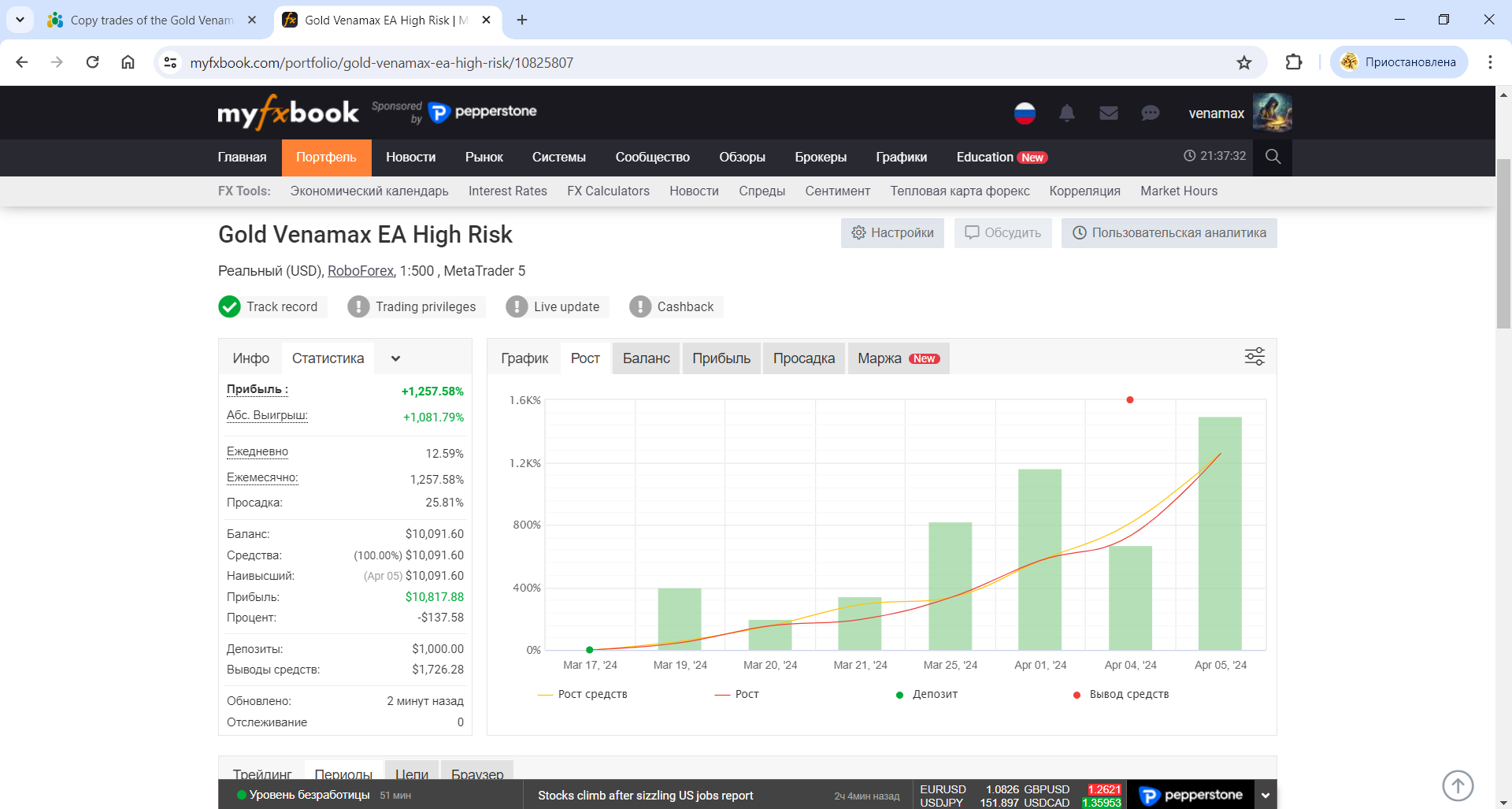
Task: Click the Russian flag language icon
Action: tap(1025, 113)
